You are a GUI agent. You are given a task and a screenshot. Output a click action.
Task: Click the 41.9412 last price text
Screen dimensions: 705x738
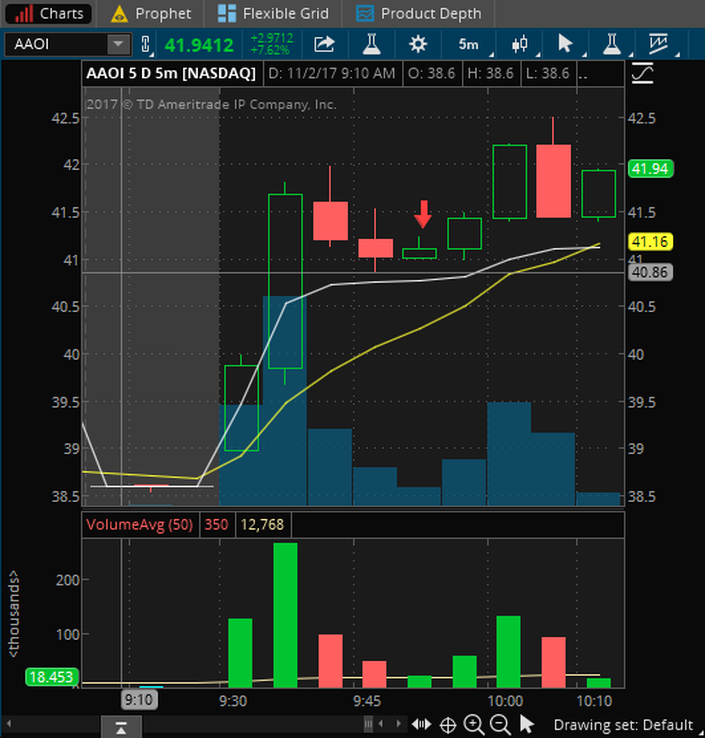coord(199,45)
